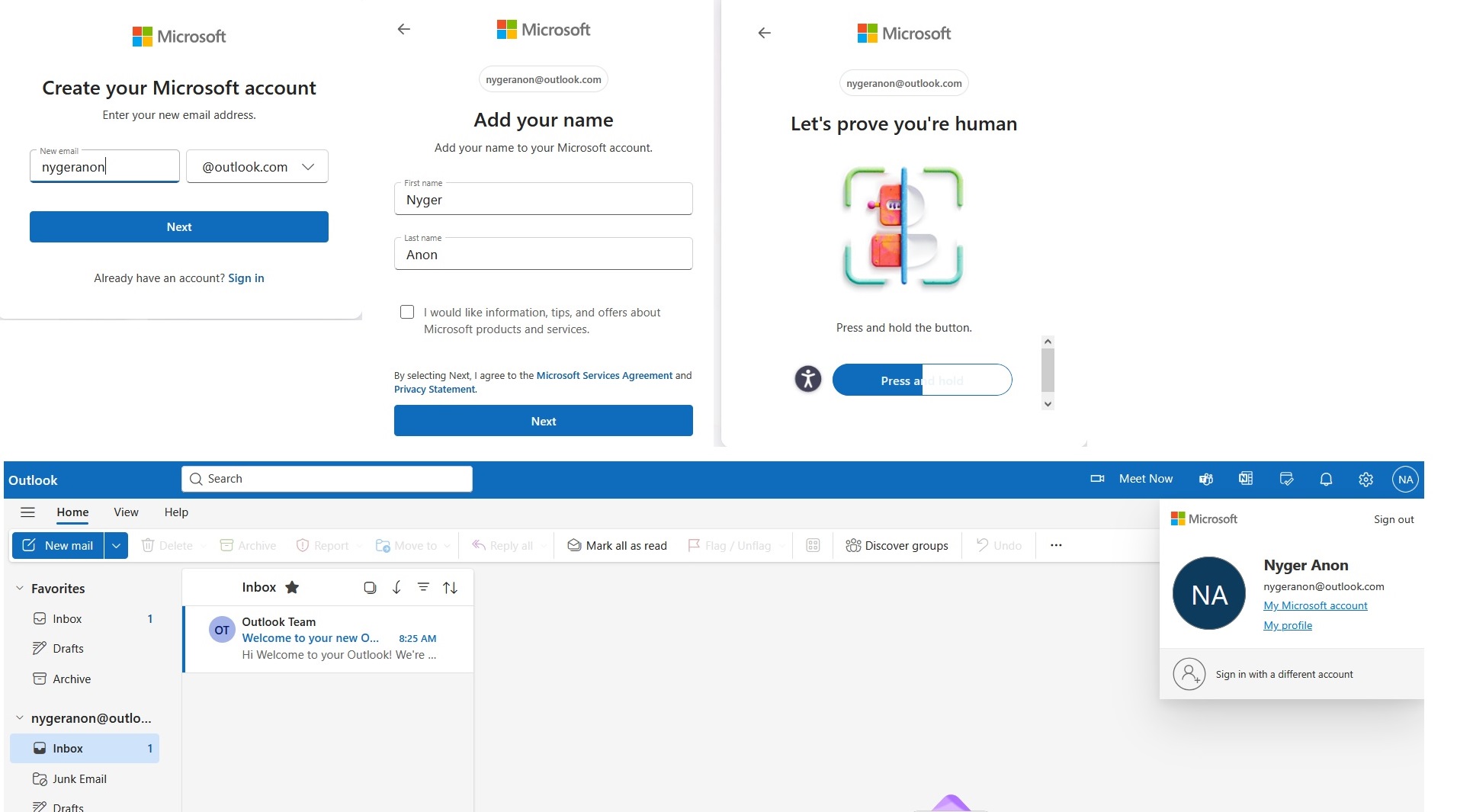
Task: Open My Microsoft account link
Action: tap(1315, 605)
